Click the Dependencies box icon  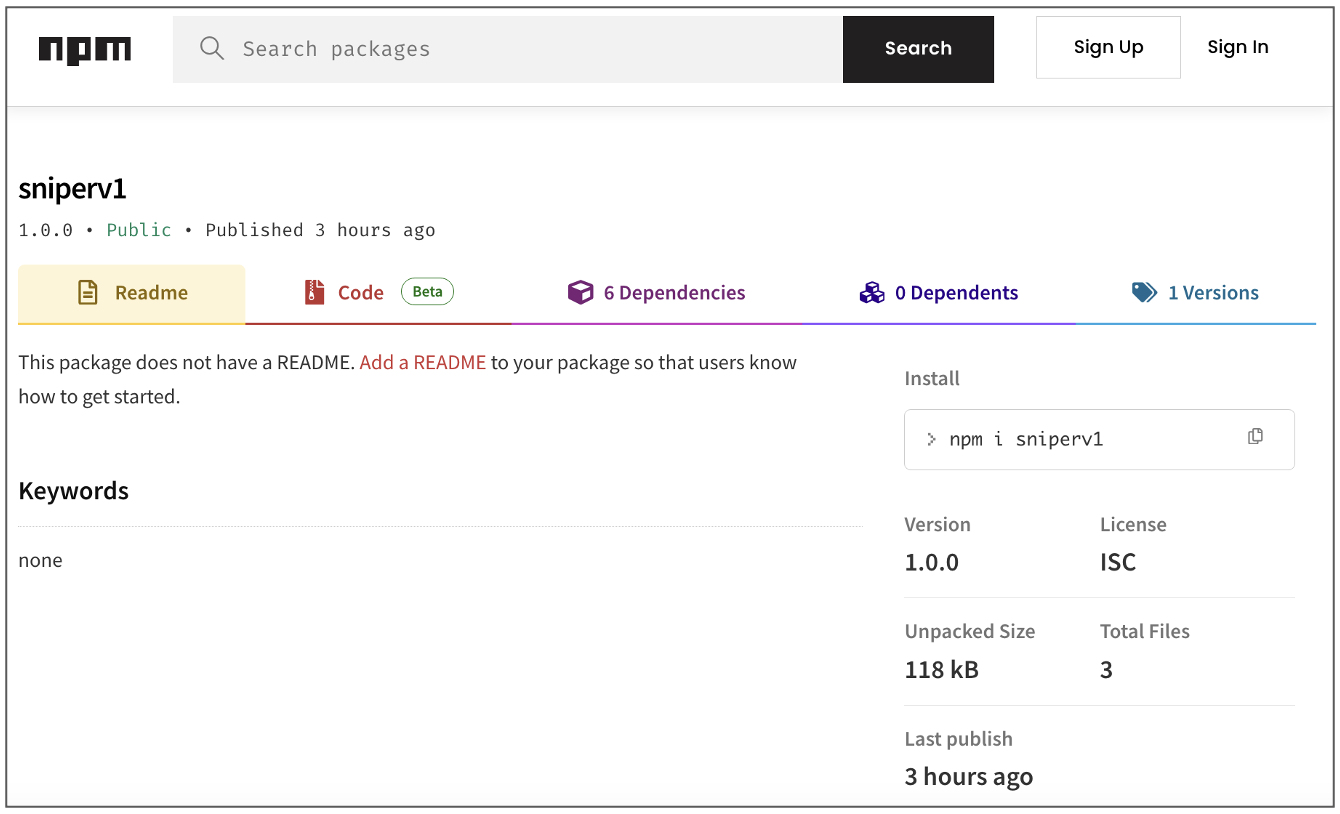(x=580, y=293)
